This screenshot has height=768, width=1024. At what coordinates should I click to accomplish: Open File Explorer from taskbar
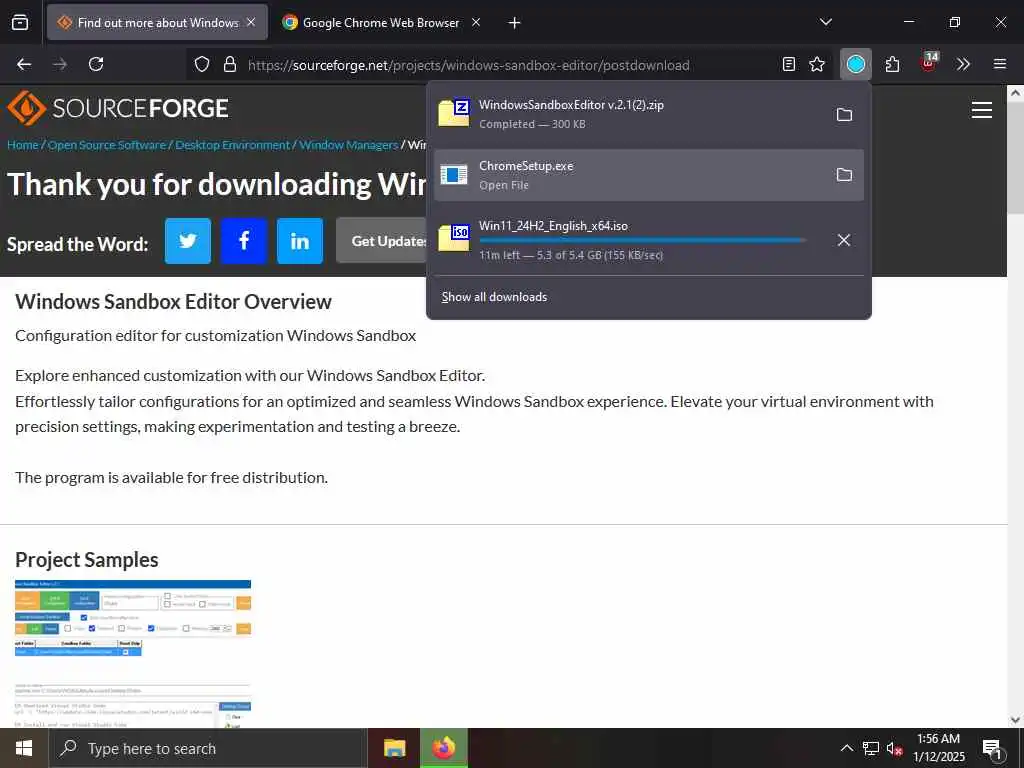tap(394, 748)
